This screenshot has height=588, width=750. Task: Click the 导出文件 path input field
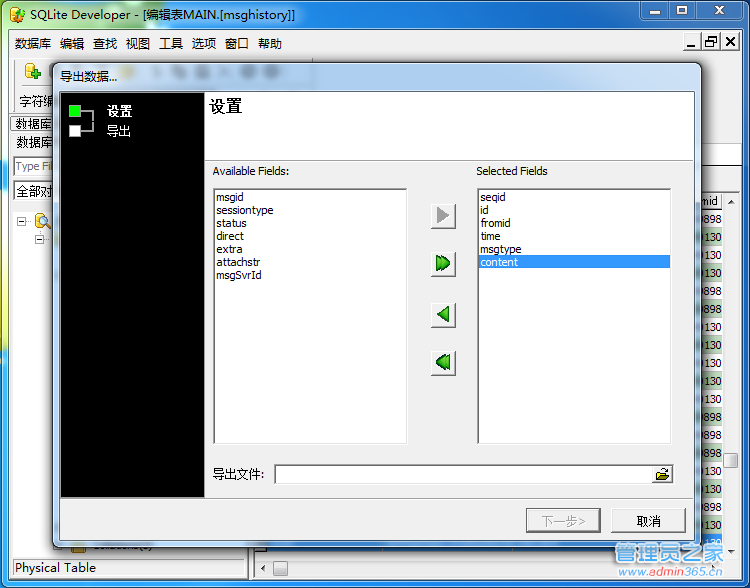pyautogui.click(x=463, y=474)
